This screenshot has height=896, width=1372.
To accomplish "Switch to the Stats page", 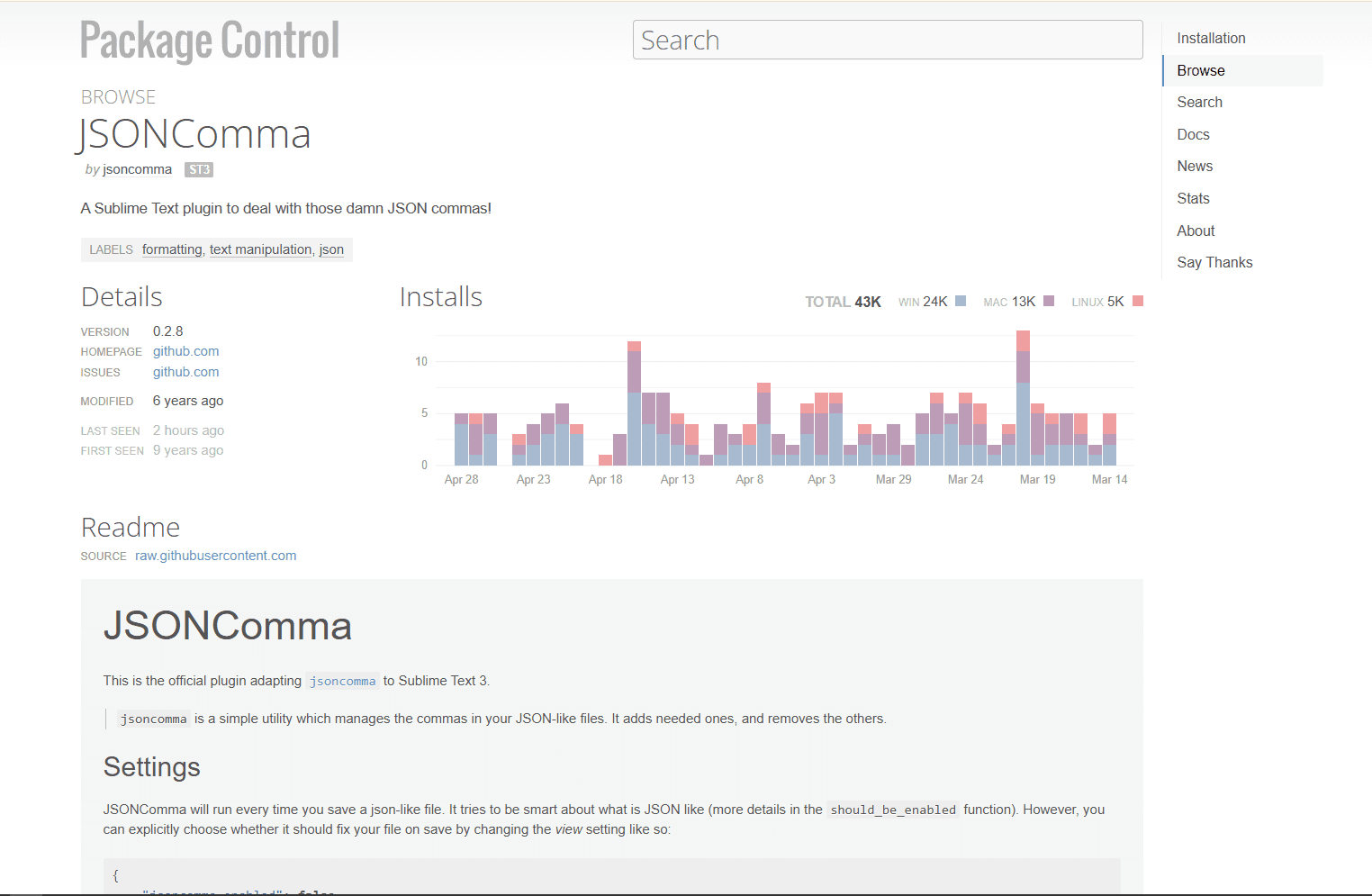I will point(1193,198).
